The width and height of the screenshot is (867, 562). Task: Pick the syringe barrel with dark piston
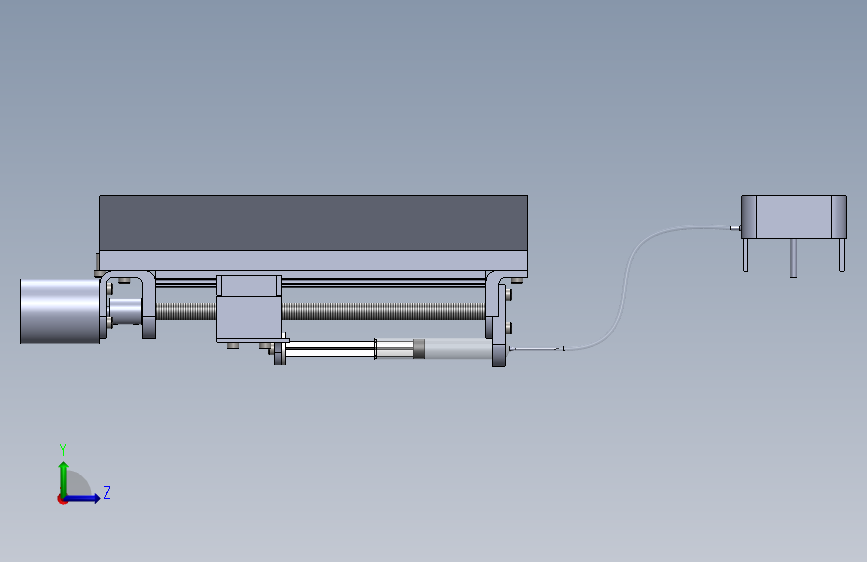point(434,350)
